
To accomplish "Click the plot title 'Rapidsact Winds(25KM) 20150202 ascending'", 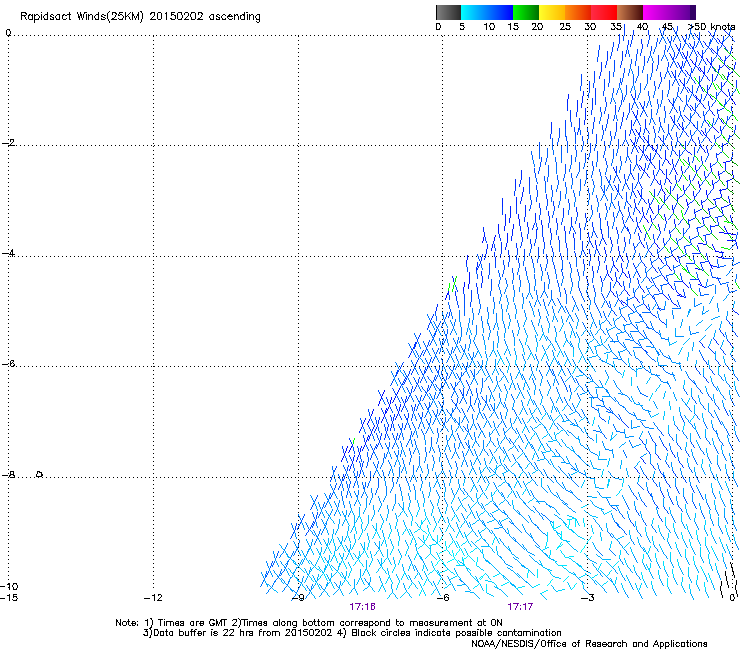I will click(x=140, y=17).
